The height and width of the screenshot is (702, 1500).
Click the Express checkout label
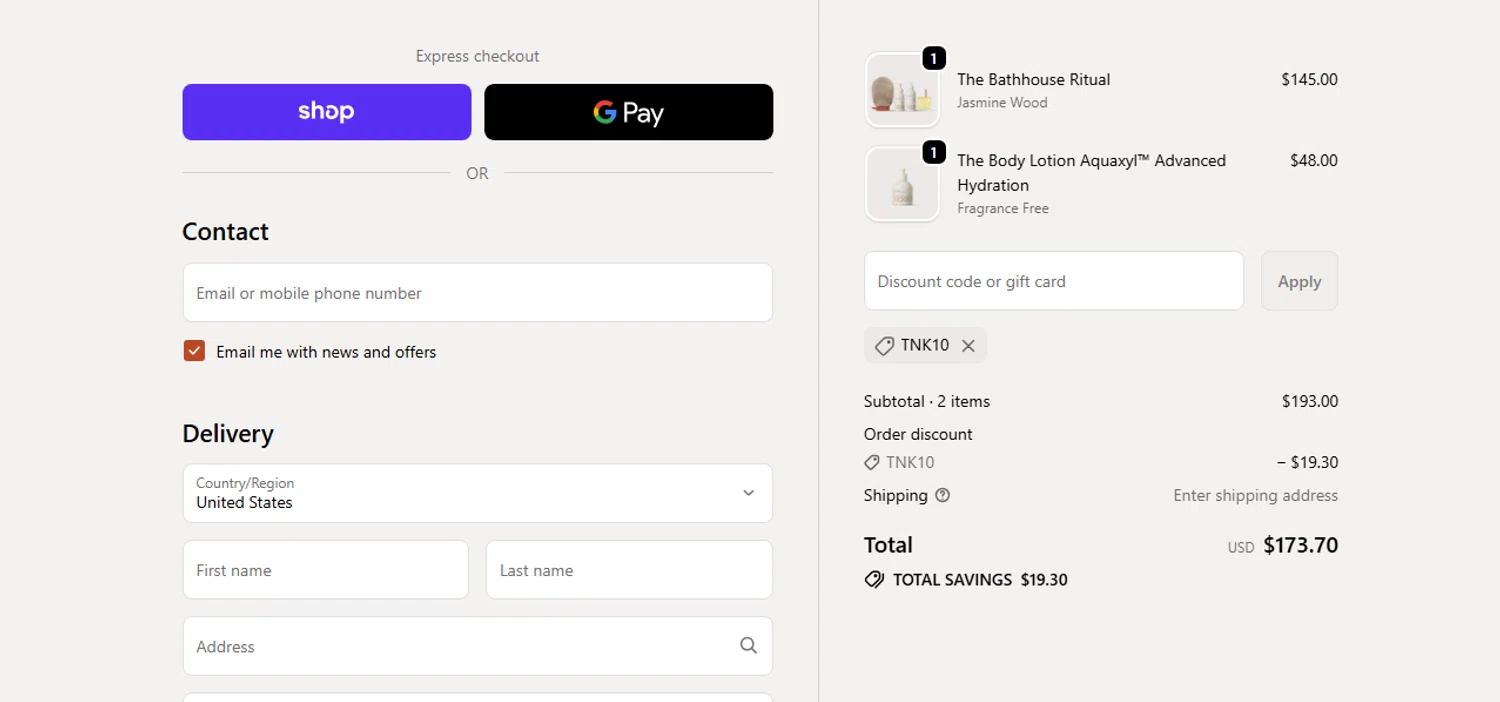tap(477, 56)
